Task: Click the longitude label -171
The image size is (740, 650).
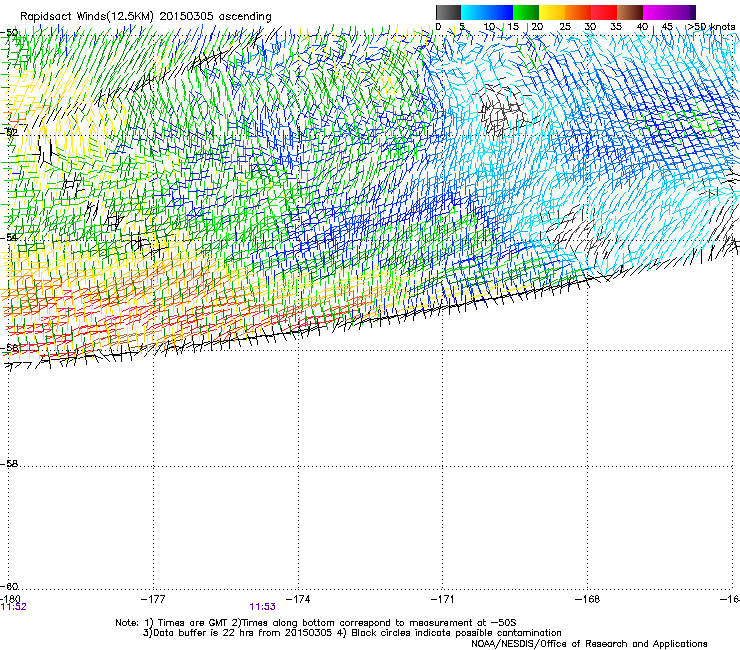Action: point(442,599)
